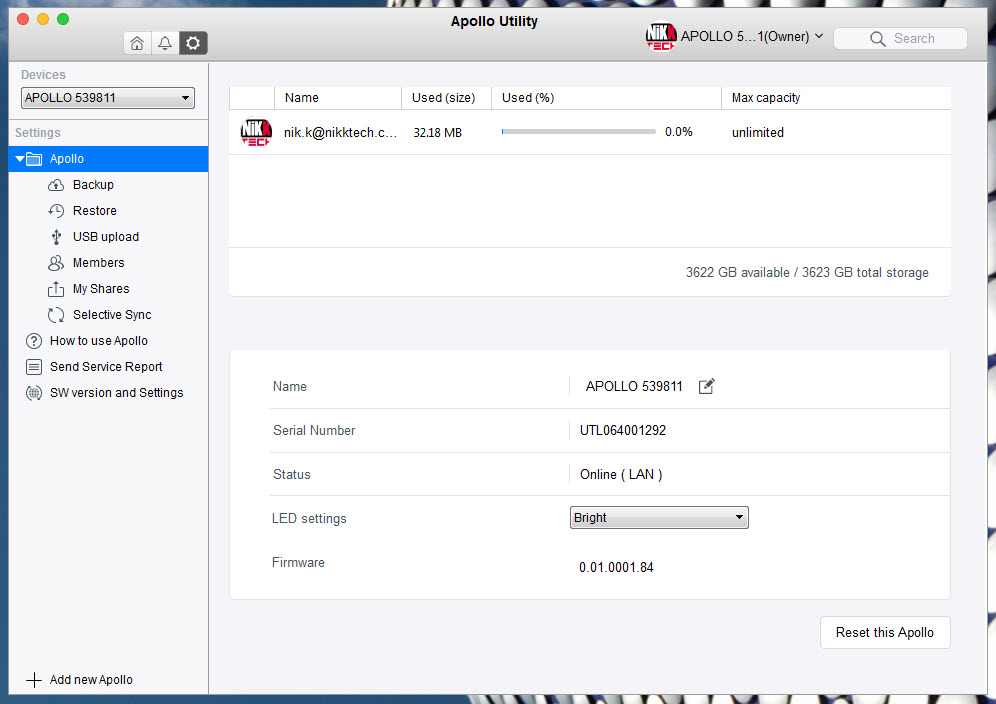Click the Reset this Apollo button
Image resolution: width=996 pixels, height=704 pixels.
tap(885, 633)
